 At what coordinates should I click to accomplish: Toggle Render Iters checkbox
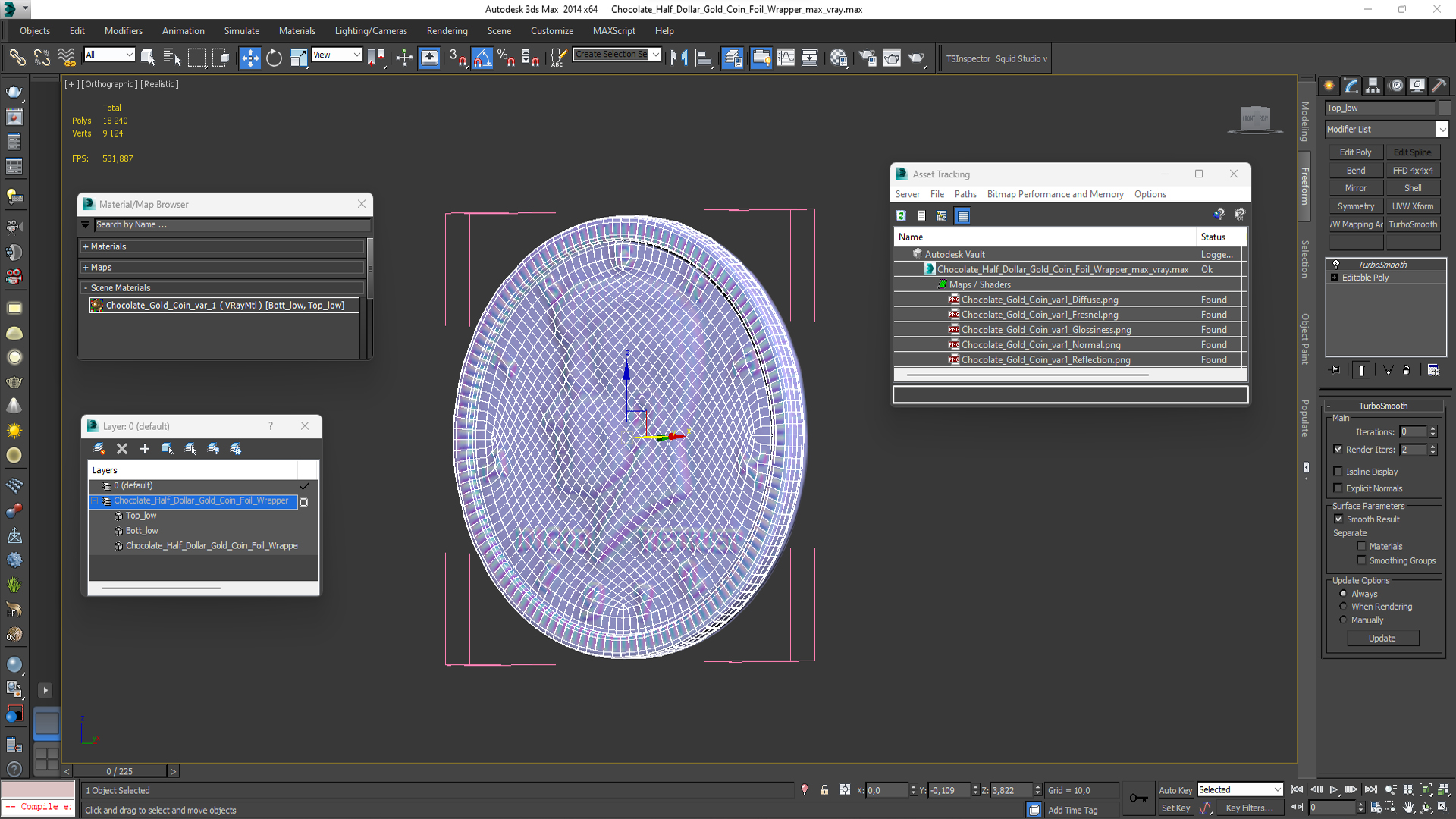point(1338,449)
